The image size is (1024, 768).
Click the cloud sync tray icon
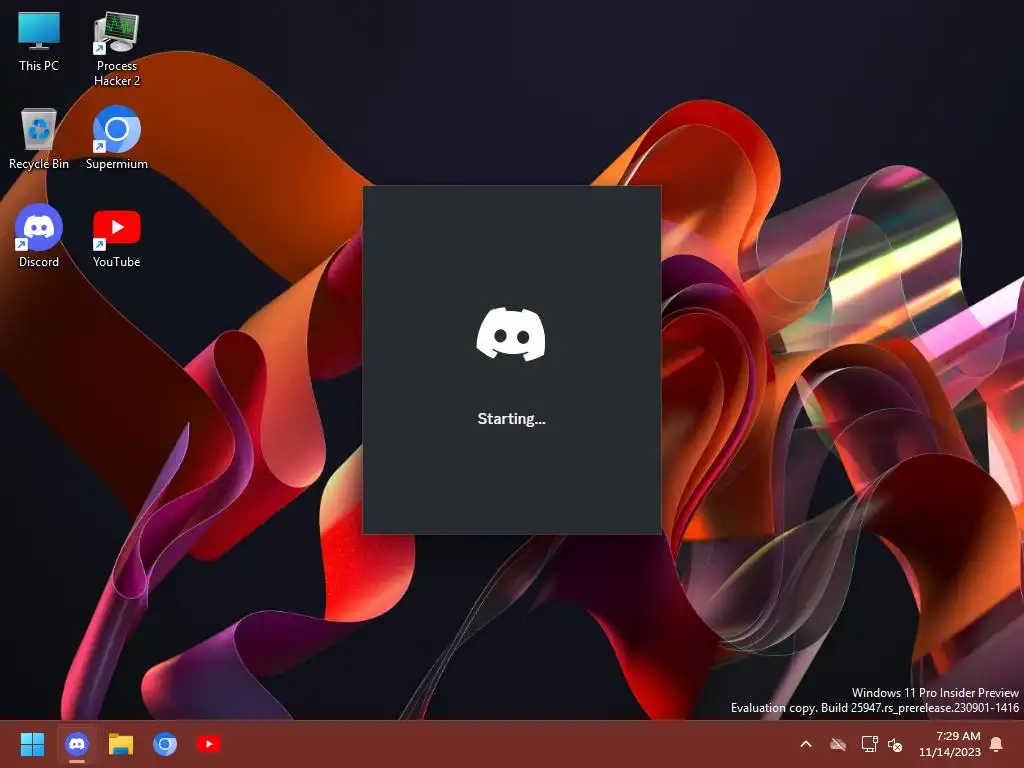[838, 744]
